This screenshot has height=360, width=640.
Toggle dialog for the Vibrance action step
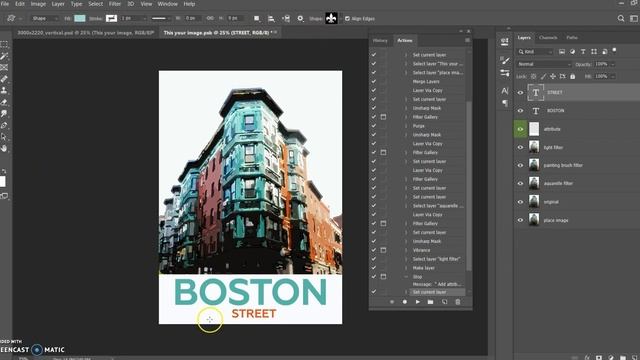point(383,250)
